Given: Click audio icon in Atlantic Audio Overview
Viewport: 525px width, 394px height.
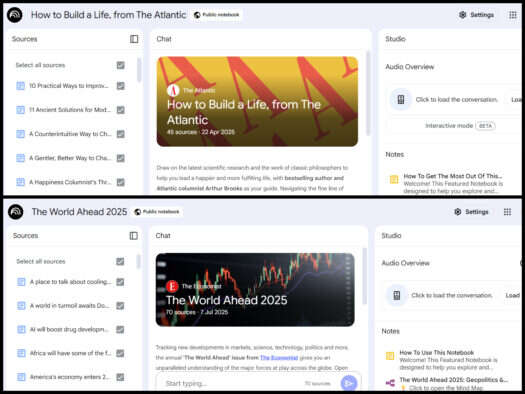Looking at the screenshot, I should pyautogui.click(x=401, y=99).
